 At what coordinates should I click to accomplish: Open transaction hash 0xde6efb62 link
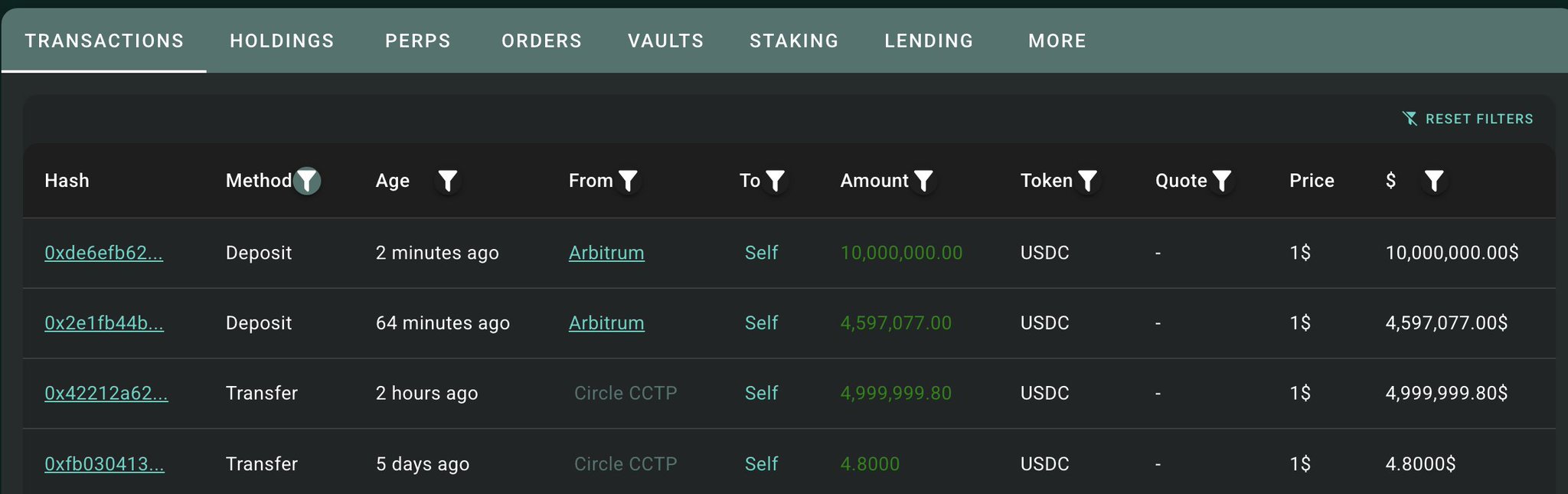click(103, 253)
